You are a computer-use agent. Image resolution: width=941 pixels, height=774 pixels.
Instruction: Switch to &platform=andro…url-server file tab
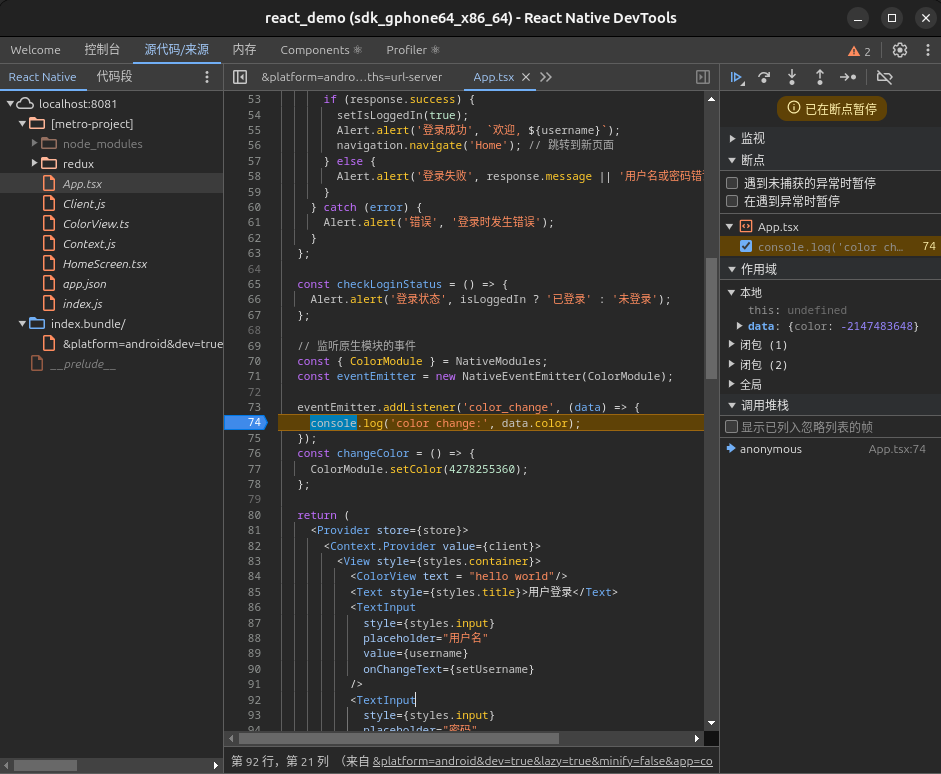click(x=352, y=77)
